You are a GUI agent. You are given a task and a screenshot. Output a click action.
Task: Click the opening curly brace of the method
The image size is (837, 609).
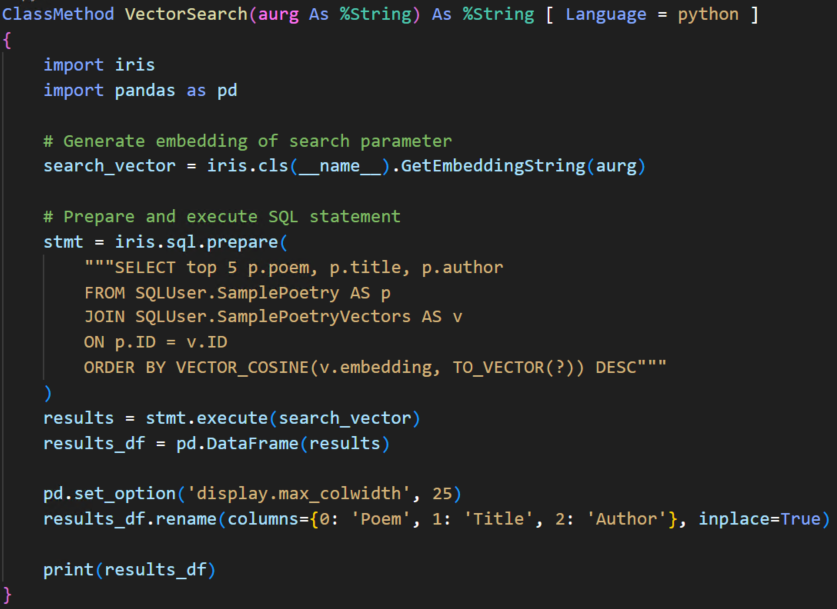point(7,40)
